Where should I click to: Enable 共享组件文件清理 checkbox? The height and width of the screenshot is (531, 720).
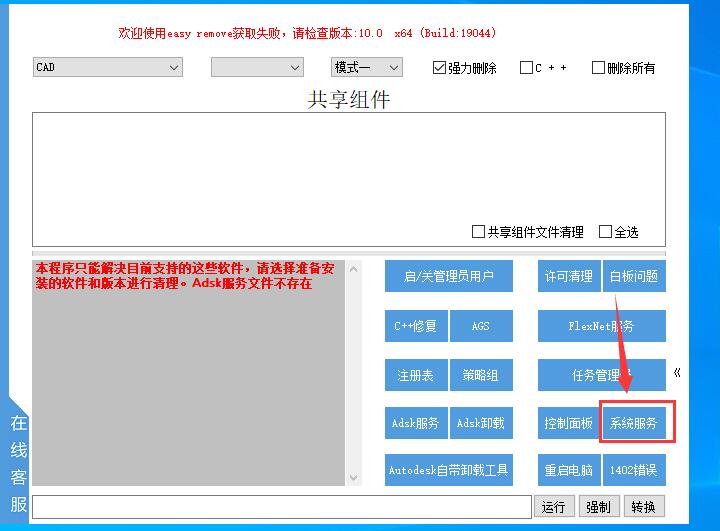pyautogui.click(x=478, y=232)
